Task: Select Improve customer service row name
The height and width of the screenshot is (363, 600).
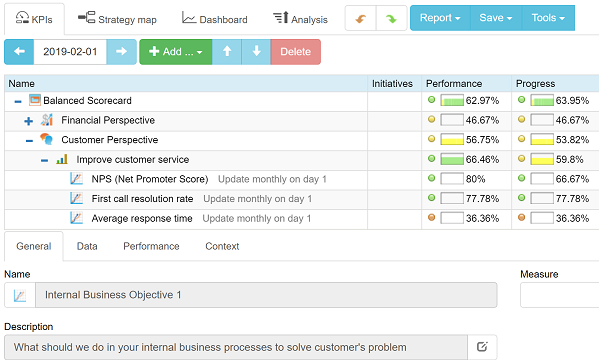Action: 132,160
